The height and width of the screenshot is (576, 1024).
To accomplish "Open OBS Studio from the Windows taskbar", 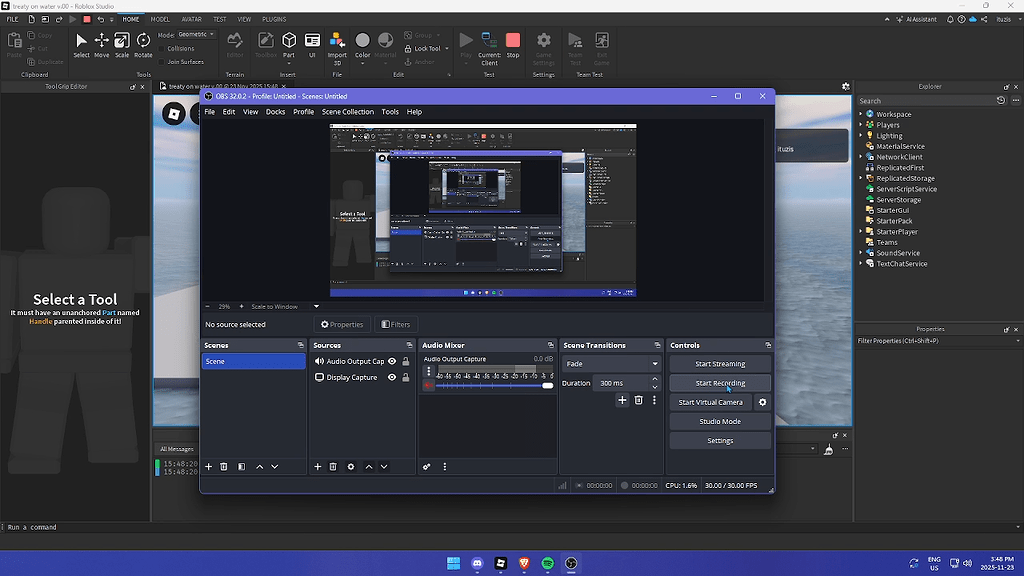I will point(571,563).
